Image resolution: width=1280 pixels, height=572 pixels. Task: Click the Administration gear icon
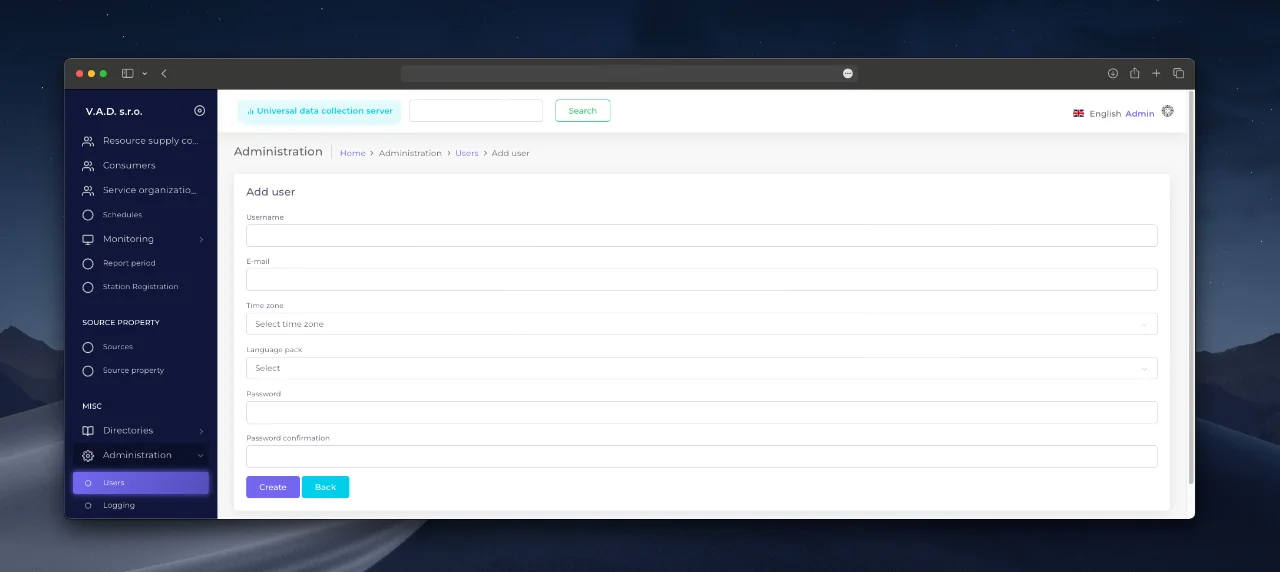click(88, 455)
